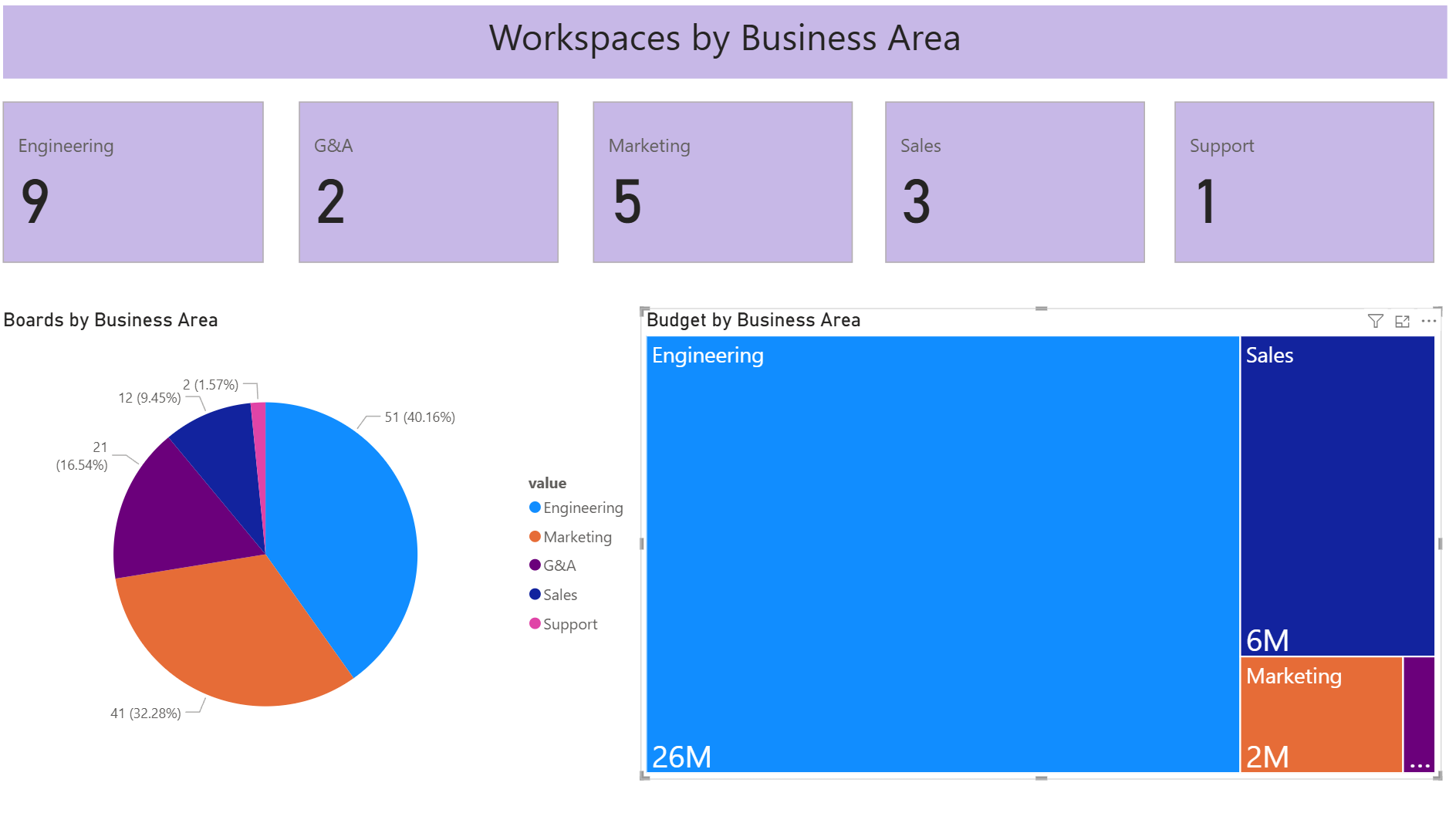Click the dark blue Sales treemap tile
The height and width of the screenshot is (813, 1456).
tap(1336, 495)
